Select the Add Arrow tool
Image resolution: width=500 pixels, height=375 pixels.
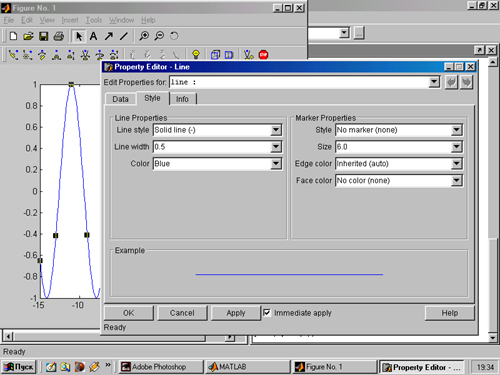pyautogui.click(x=109, y=36)
